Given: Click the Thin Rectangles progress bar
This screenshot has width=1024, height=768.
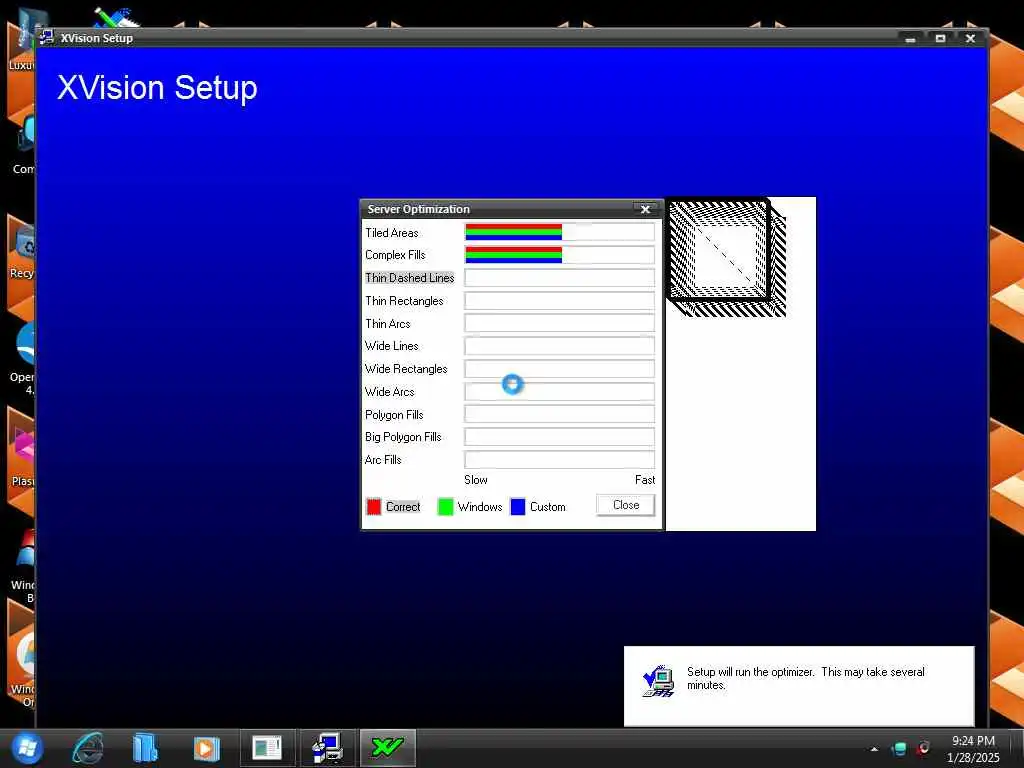Looking at the screenshot, I should [x=560, y=300].
